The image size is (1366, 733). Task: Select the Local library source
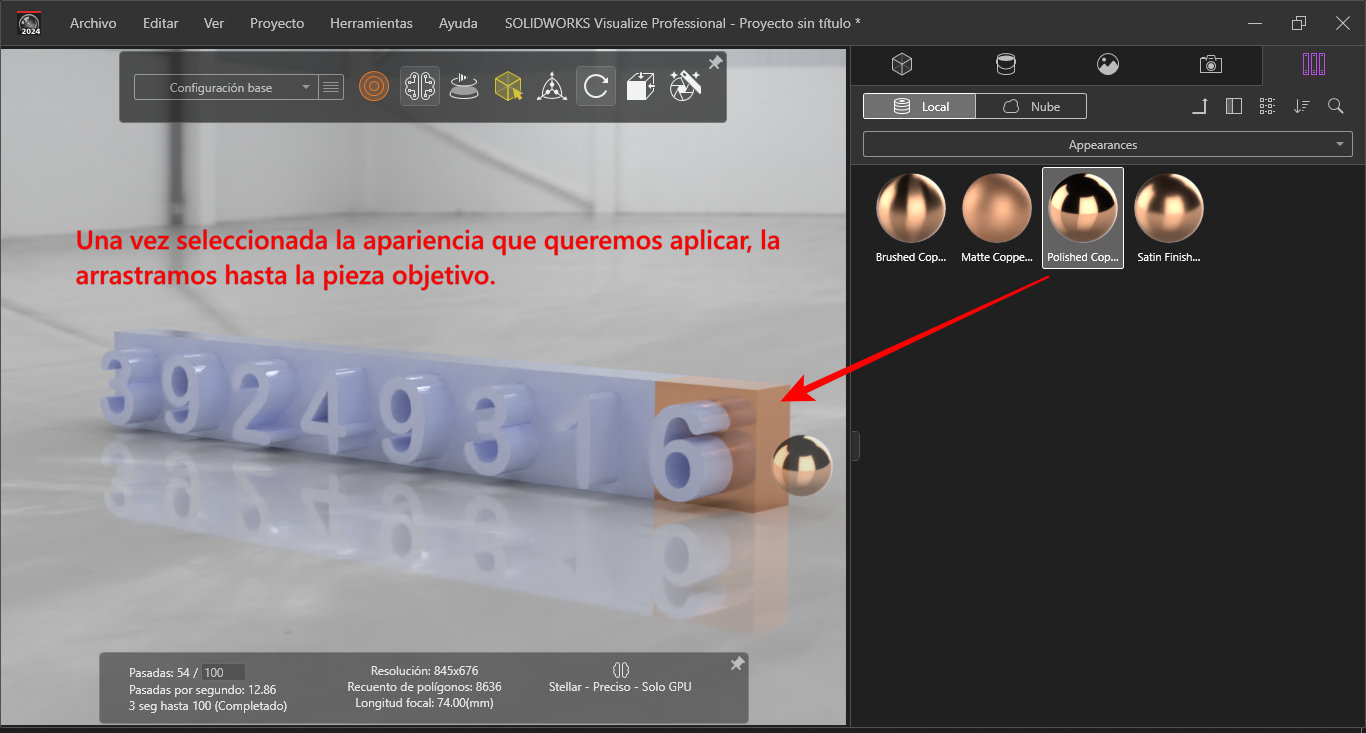pyautogui.click(x=919, y=106)
